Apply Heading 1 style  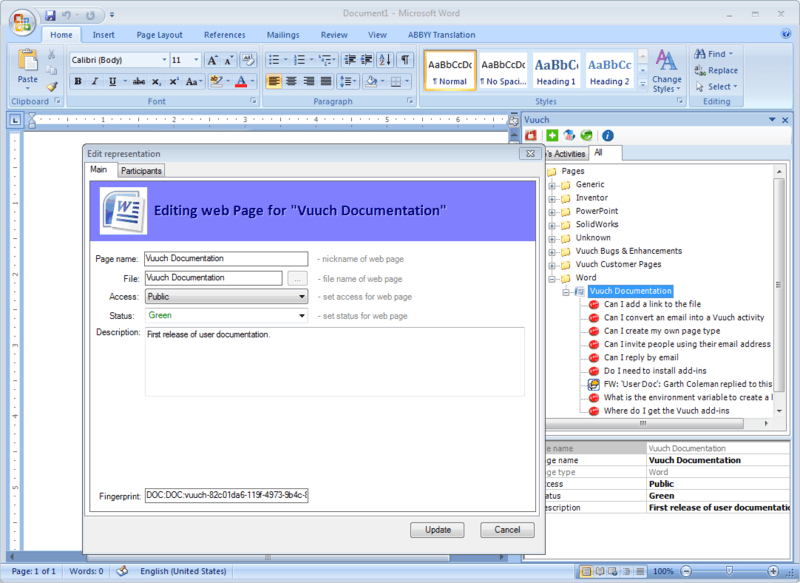[x=556, y=71]
